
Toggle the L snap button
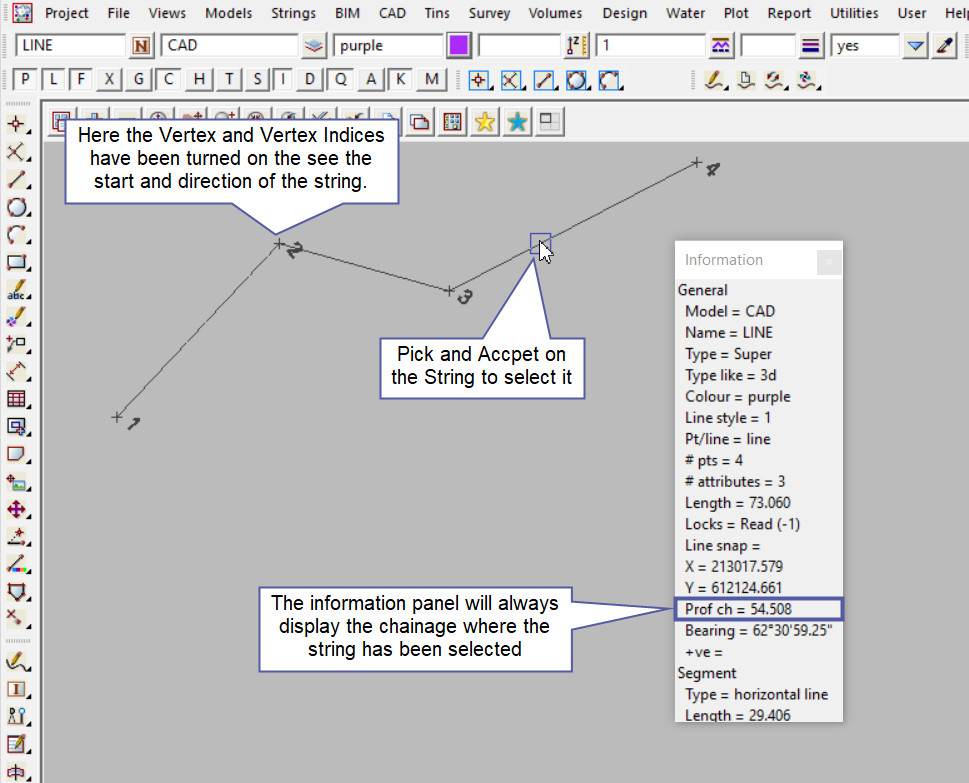tap(53, 80)
